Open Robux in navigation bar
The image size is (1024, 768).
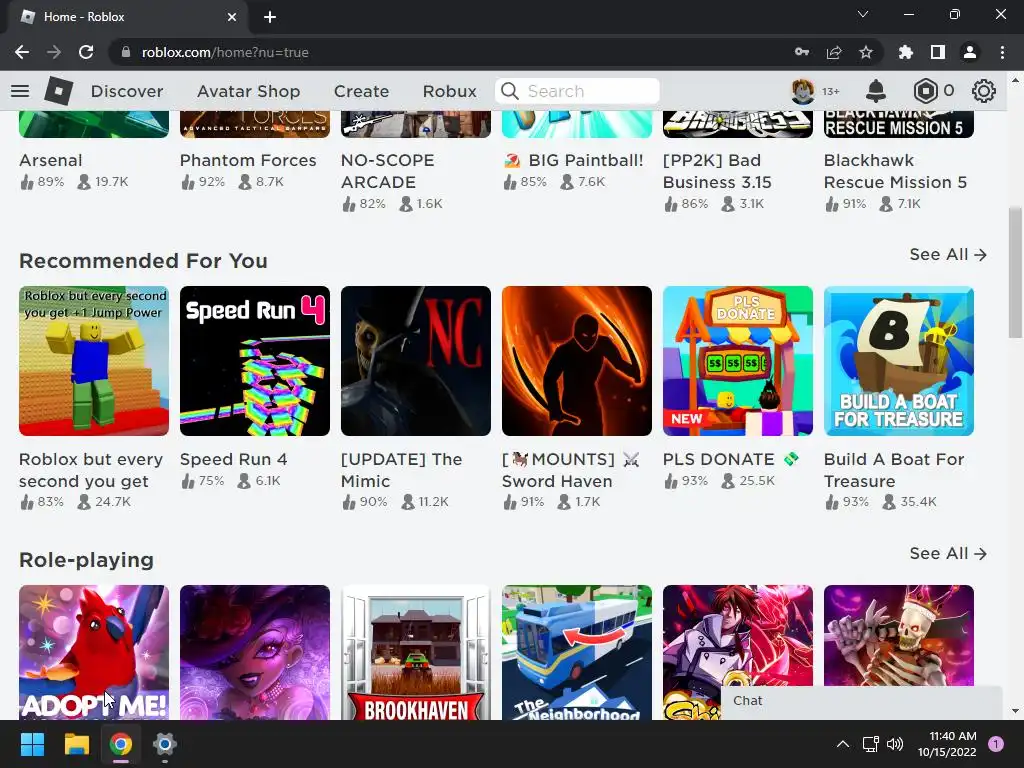pyautogui.click(x=449, y=91)
